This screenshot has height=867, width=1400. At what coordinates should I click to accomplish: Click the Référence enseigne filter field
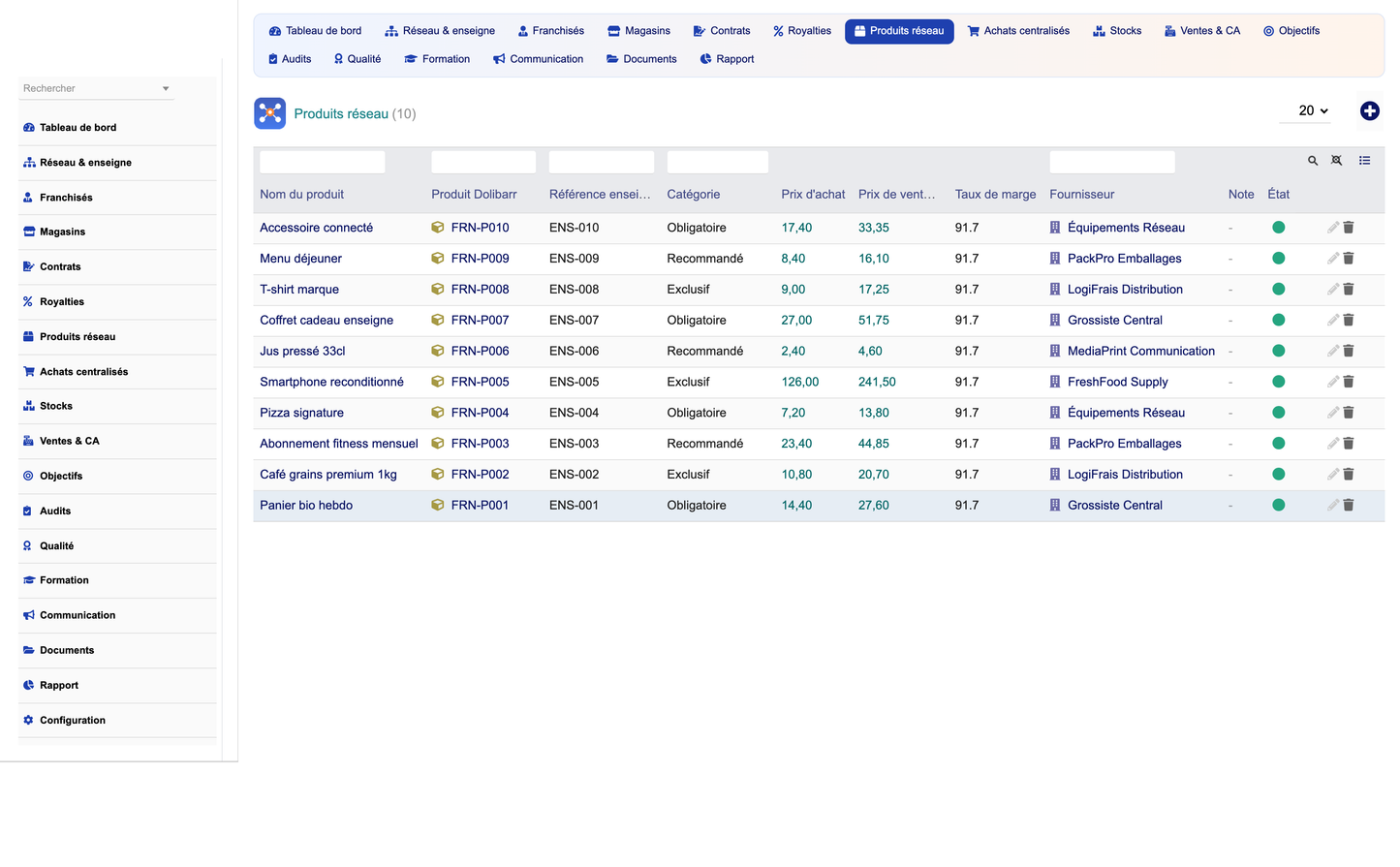[x=602, y=162]
